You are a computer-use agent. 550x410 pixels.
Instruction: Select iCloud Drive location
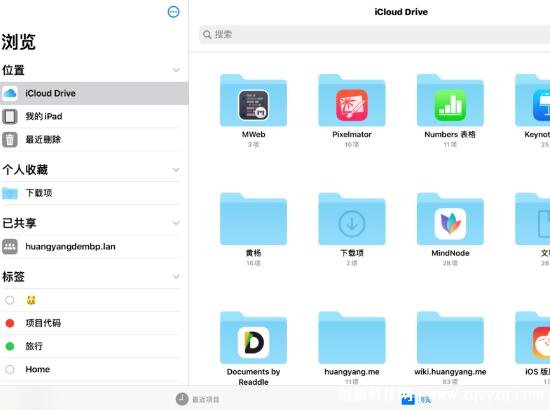[x=94, y=93]
